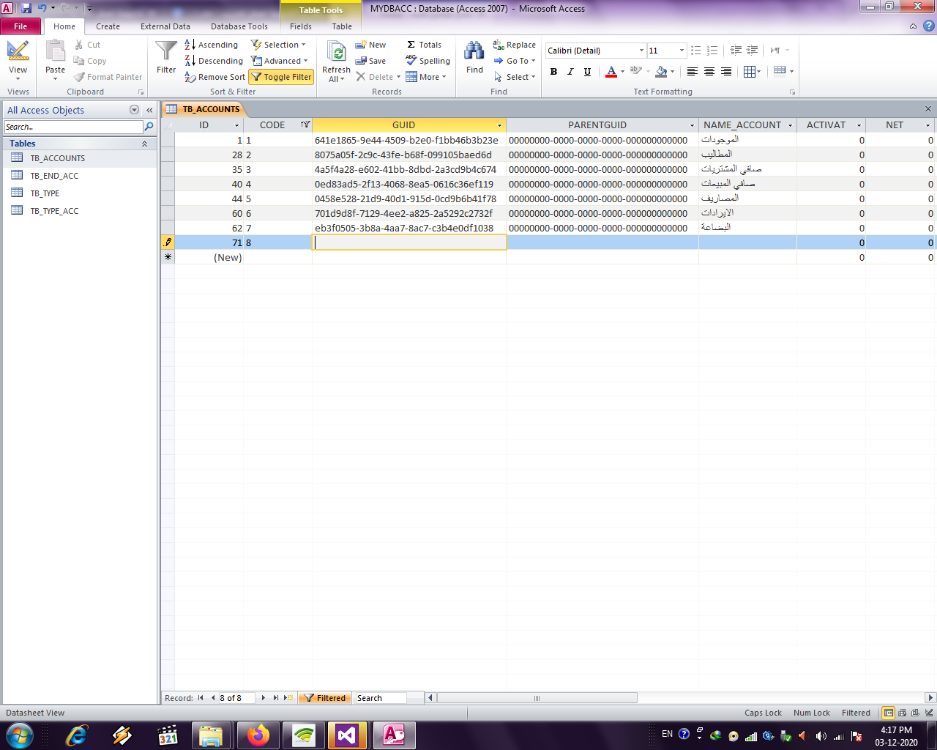Open the Table tab under Table Tools
This screenshot has width=937, height=750.
pyautogui.click(x=342, y=26)
